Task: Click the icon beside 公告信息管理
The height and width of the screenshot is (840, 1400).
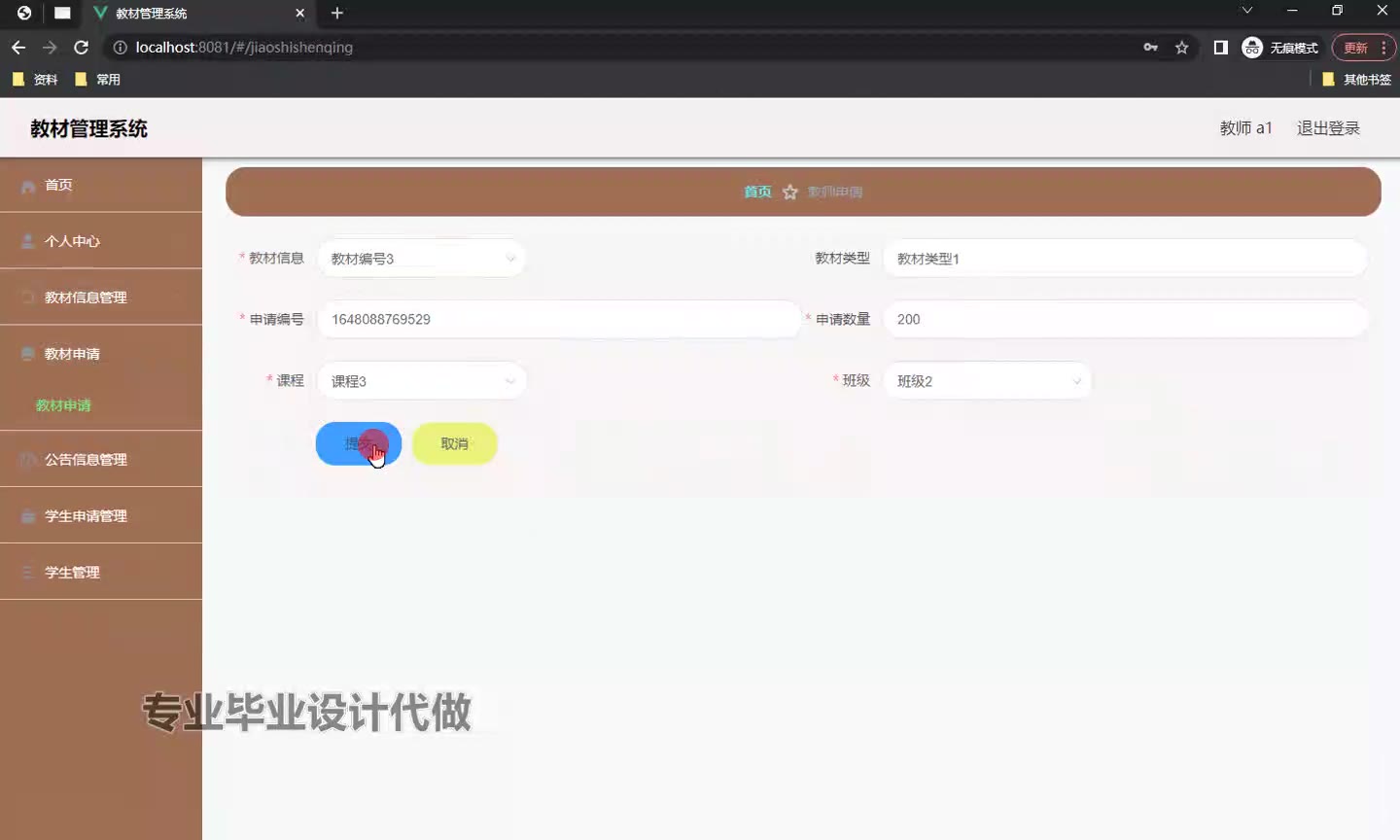Action: pyautogui.click(x=28, y=460)
